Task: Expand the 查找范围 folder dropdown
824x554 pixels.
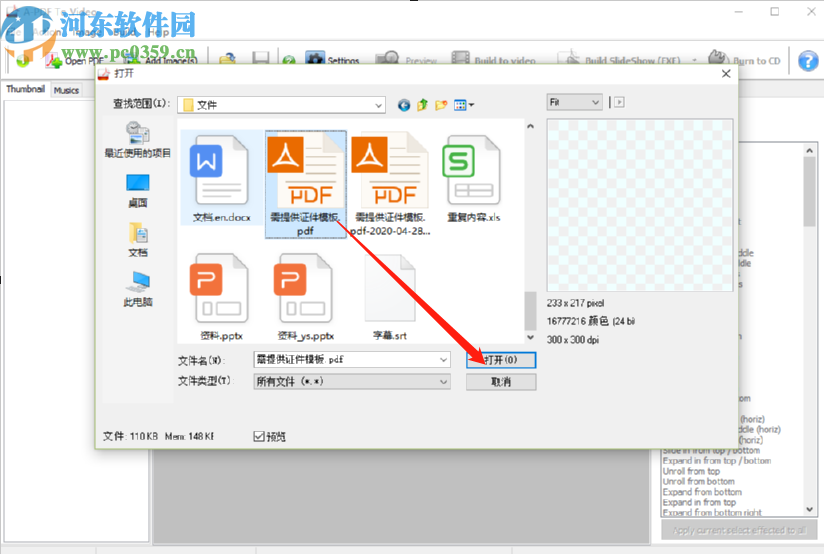Action: click(x=378, y=105)
